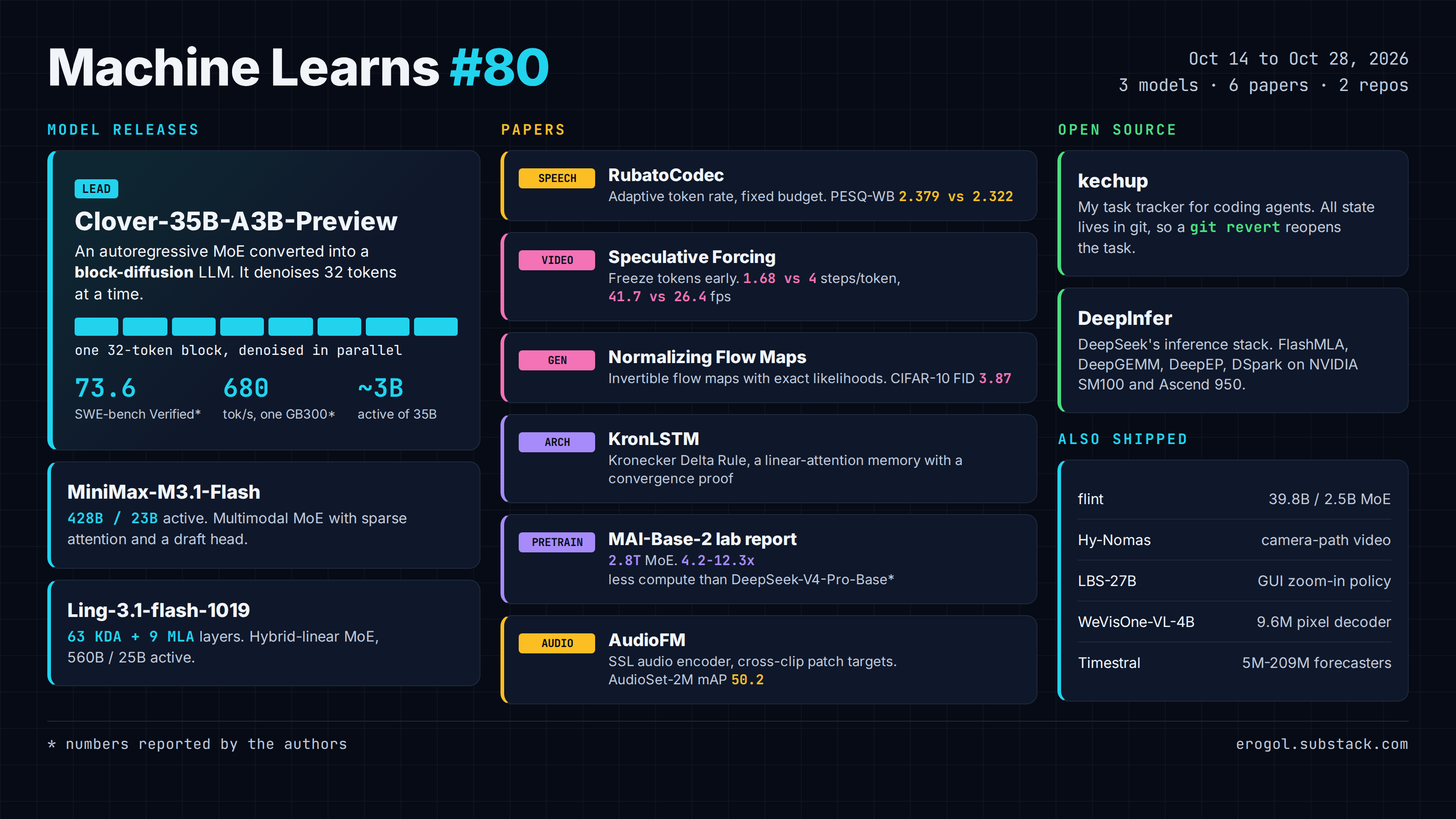Click the first cyan token block segment

96,327
